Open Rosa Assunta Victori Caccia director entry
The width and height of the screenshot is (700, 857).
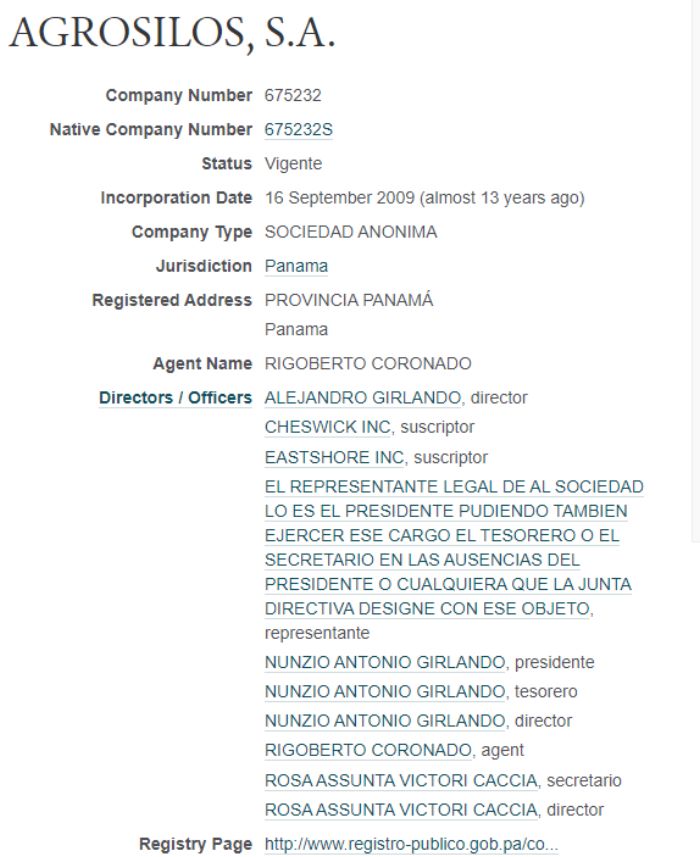click(401, 809)
